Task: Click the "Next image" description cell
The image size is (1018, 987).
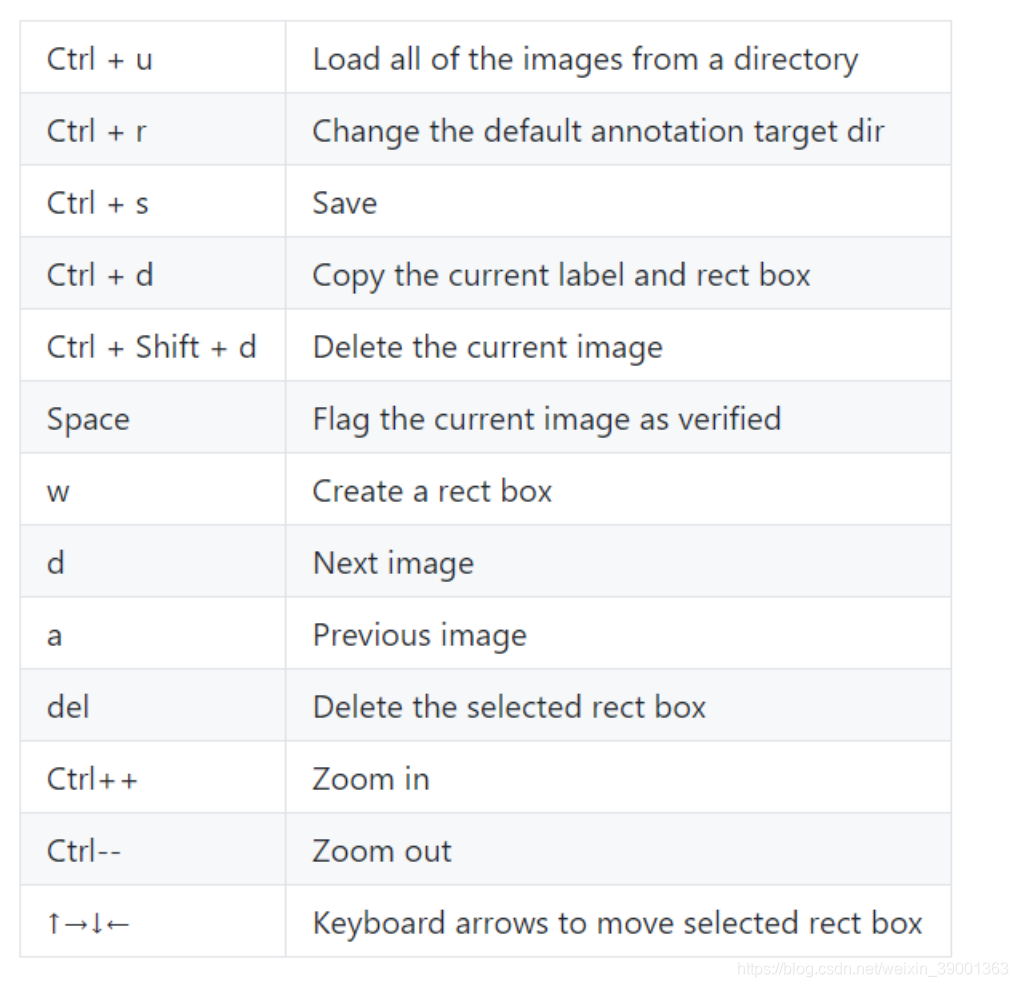Action: click(x=393, y=563)
